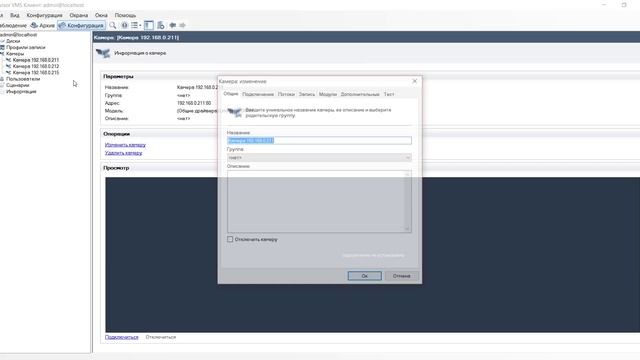The width and height of the screenshot is (640, 360).
Task: Open the list view dropdown arrow
Action: [x=140, y=25]
